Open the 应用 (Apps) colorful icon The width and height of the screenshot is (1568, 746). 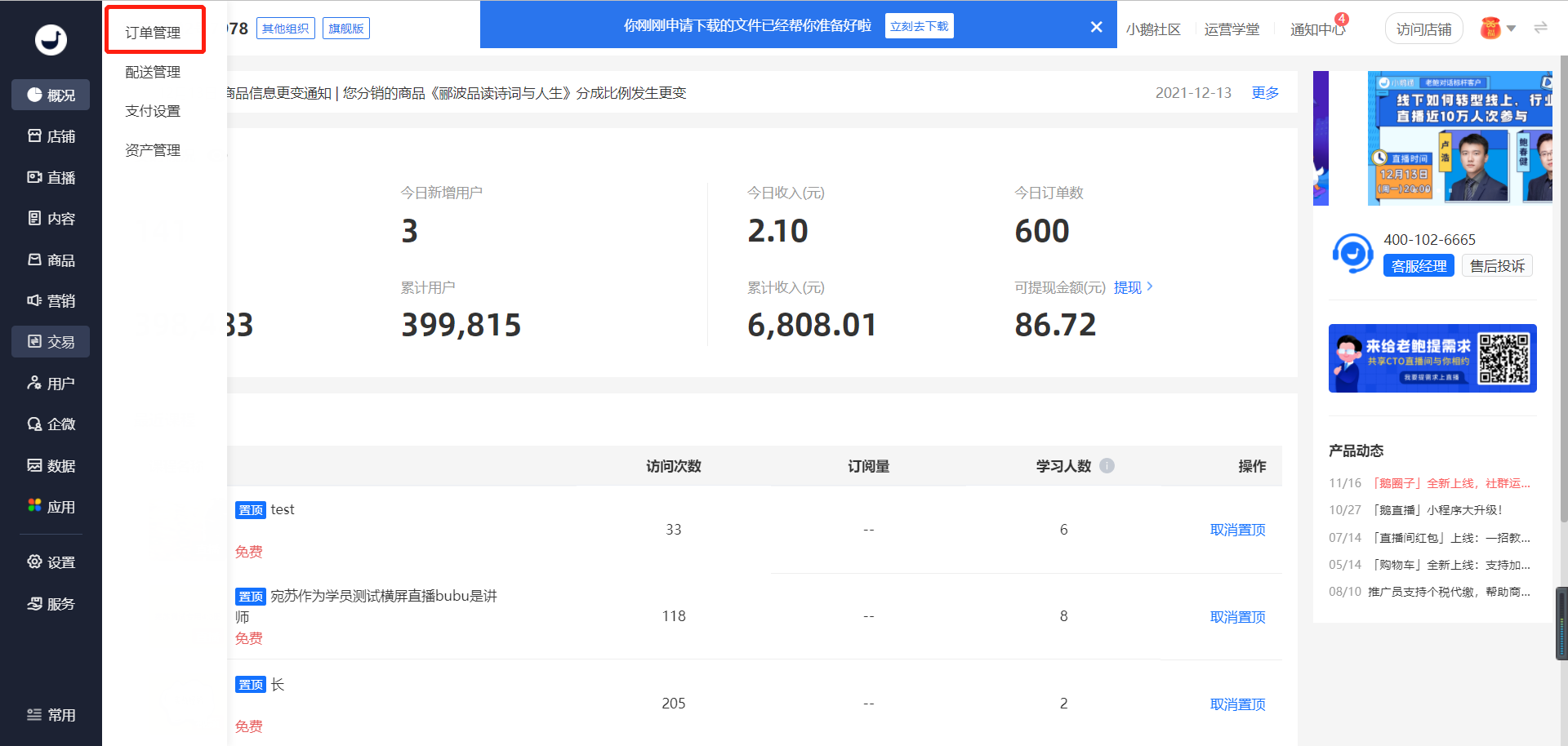[x=34, y=506]
